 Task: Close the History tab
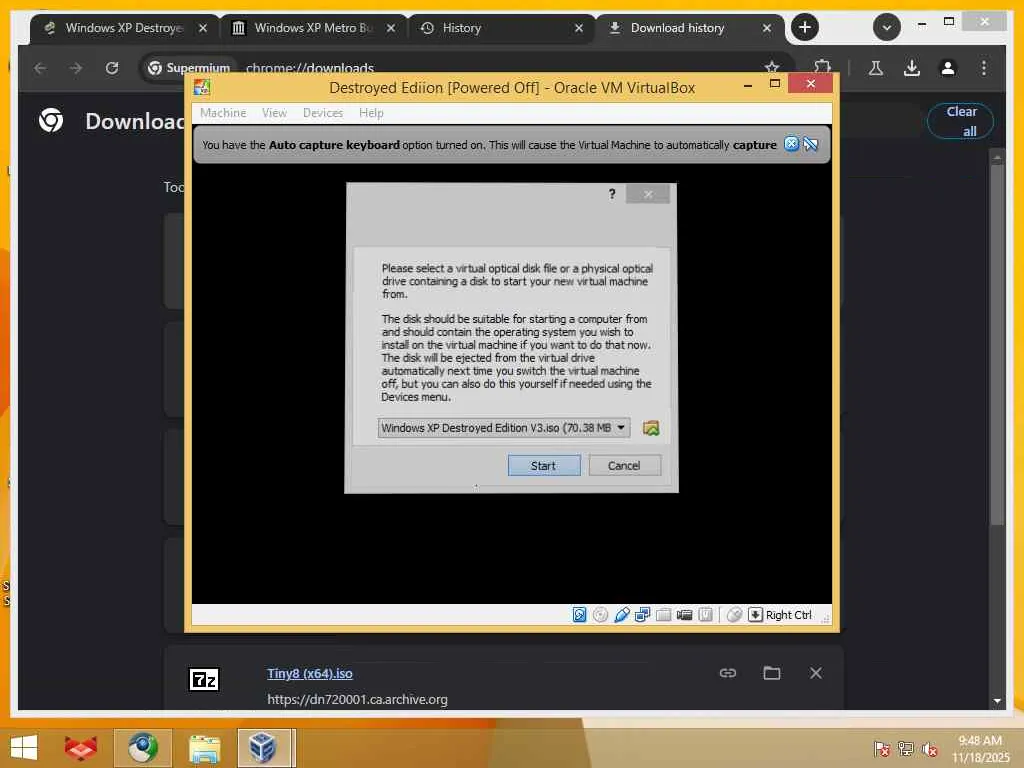pyautogui.click(x=579, y=28)
